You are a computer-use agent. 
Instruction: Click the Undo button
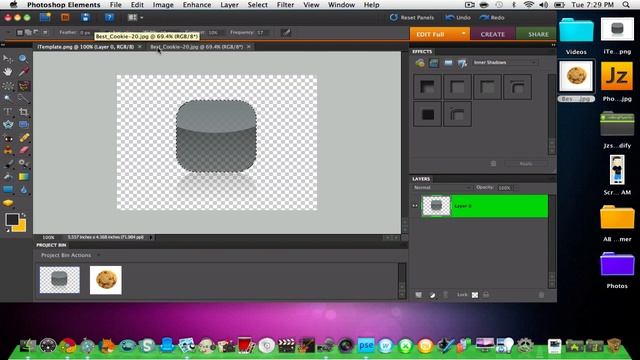pyautogui.click(x=458, y=18)
